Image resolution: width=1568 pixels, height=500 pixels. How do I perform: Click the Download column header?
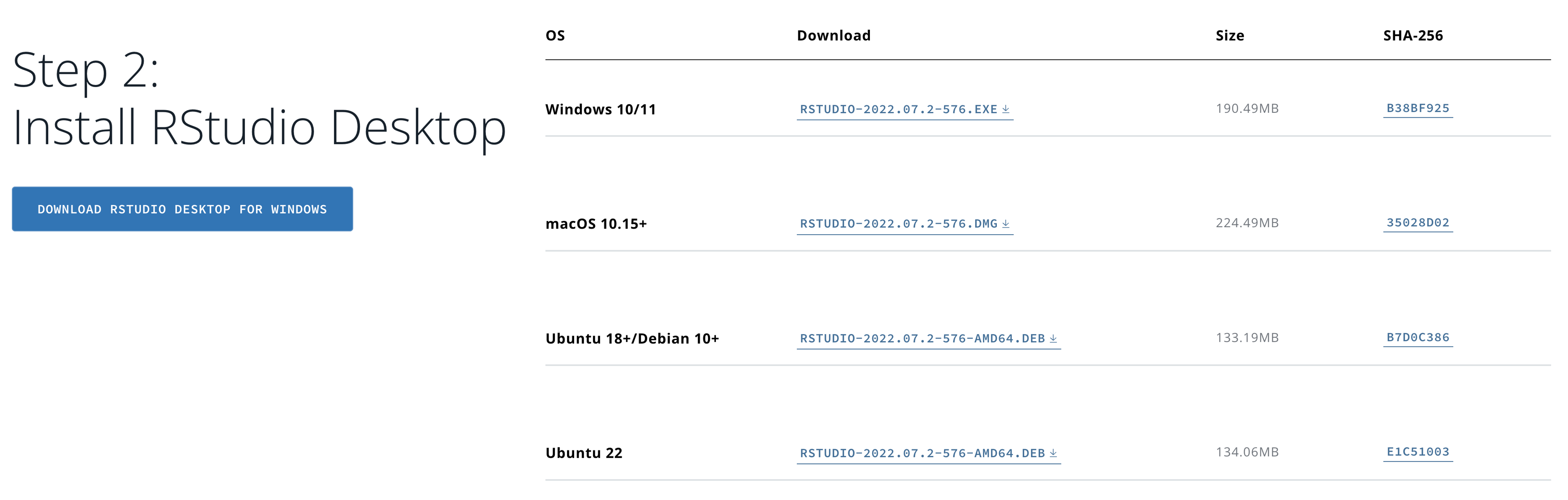[x=834, y=35]
